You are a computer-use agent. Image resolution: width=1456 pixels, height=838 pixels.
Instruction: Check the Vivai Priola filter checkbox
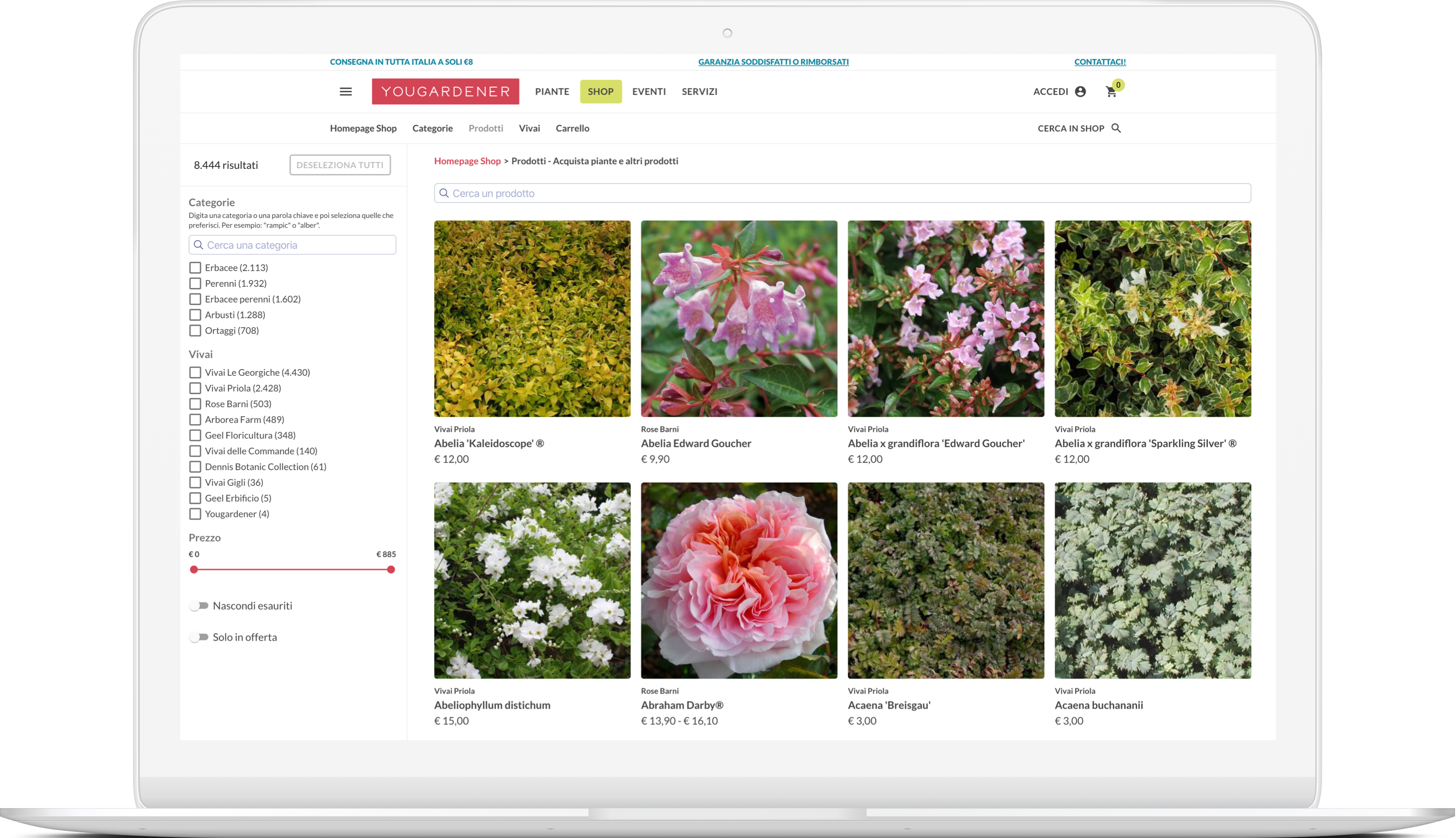pos(195,388)
